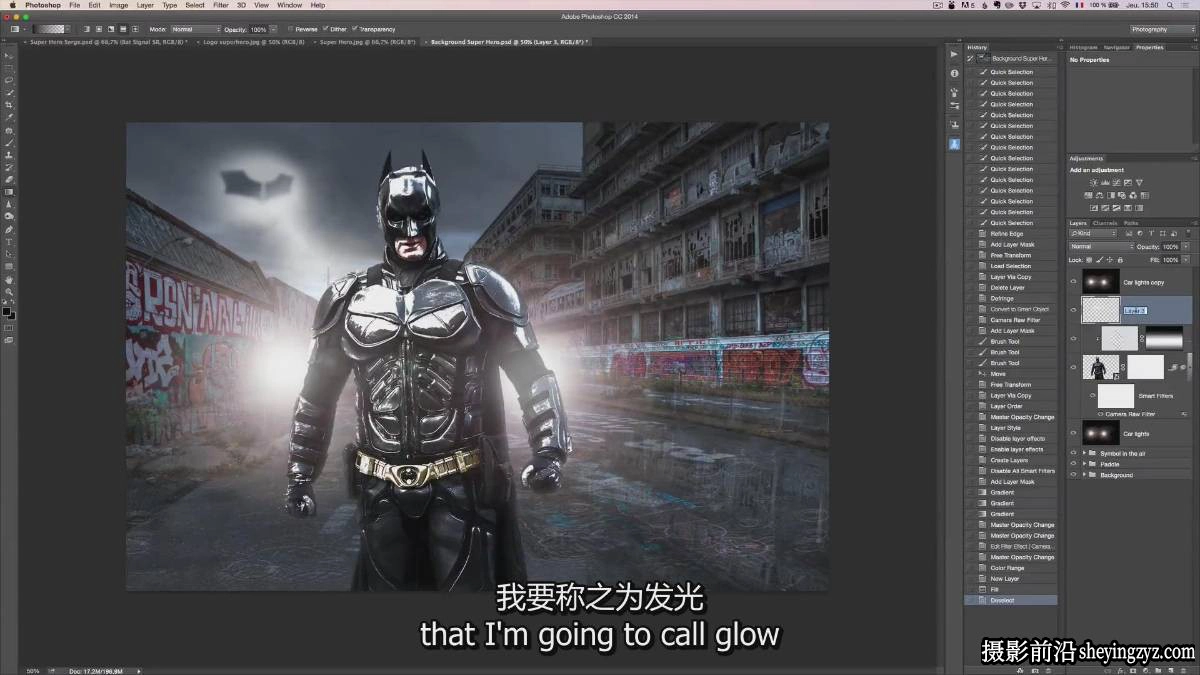Select the Crop tool
This screenshot has height=675, width=1200.
9,105
